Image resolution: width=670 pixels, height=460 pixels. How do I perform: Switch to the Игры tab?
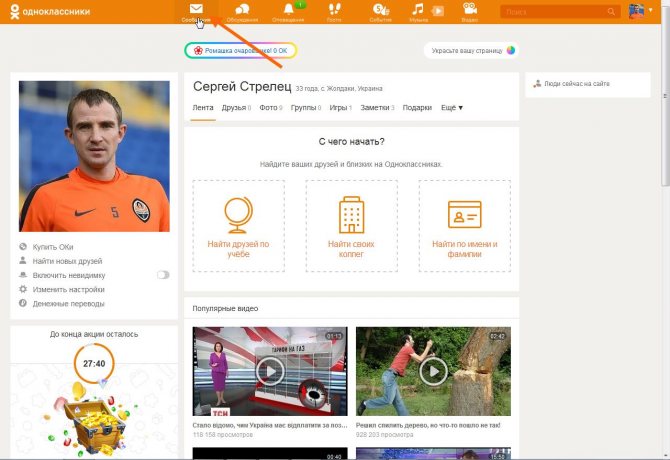pyautogui.click(x=341, y=108)
